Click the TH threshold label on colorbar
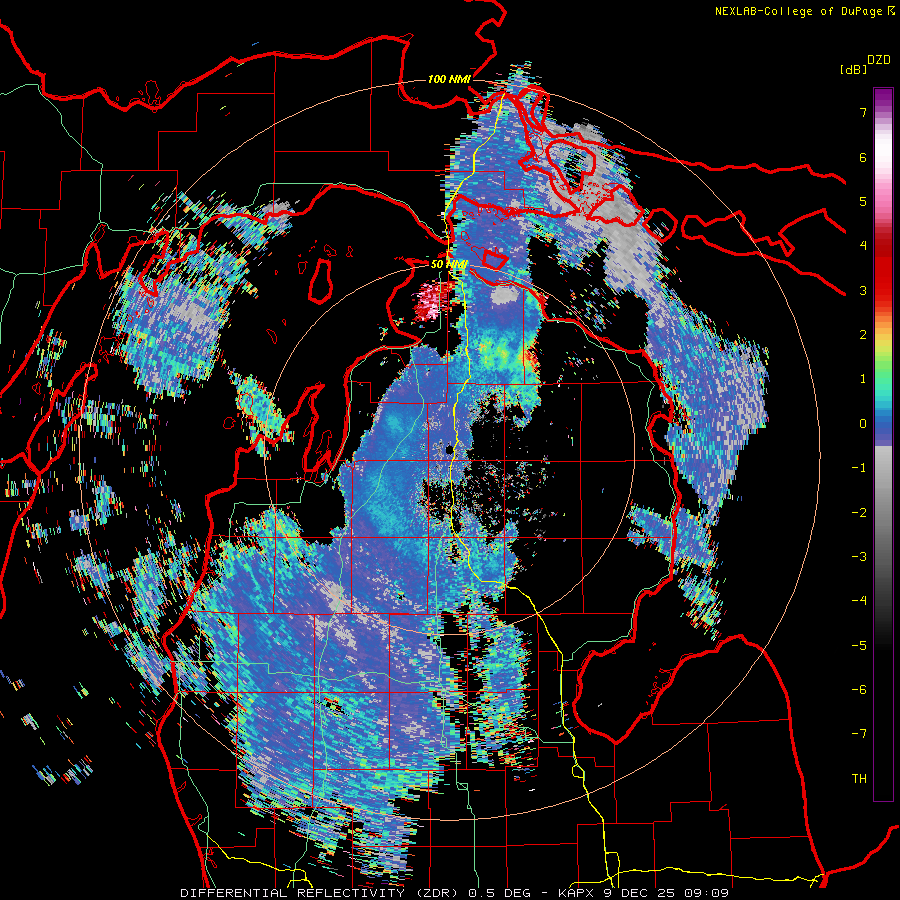This screenshot has width=900, height=900. [859, 779]
